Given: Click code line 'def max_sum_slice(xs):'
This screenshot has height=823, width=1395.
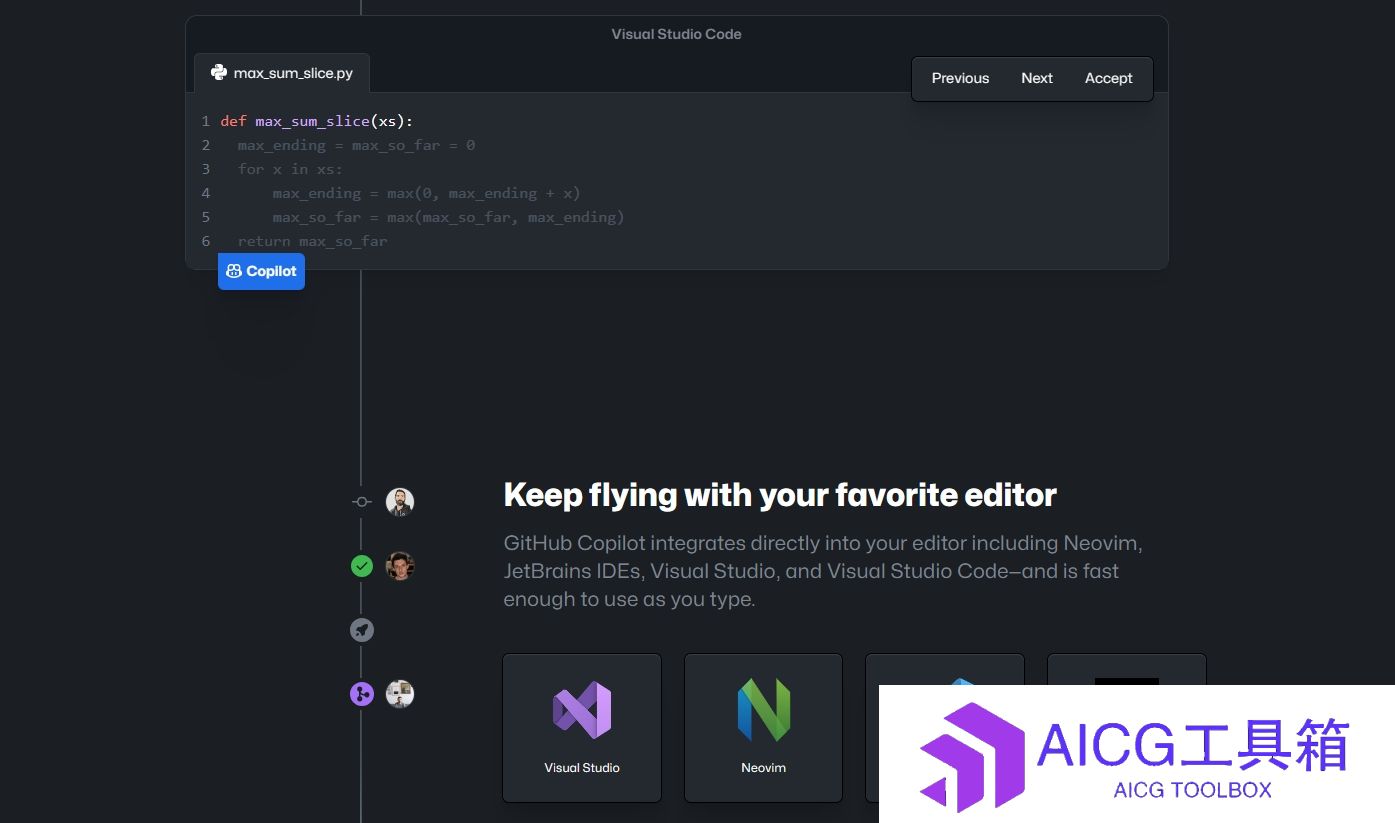Looking at the screenshot, I should tap(316, 121).
